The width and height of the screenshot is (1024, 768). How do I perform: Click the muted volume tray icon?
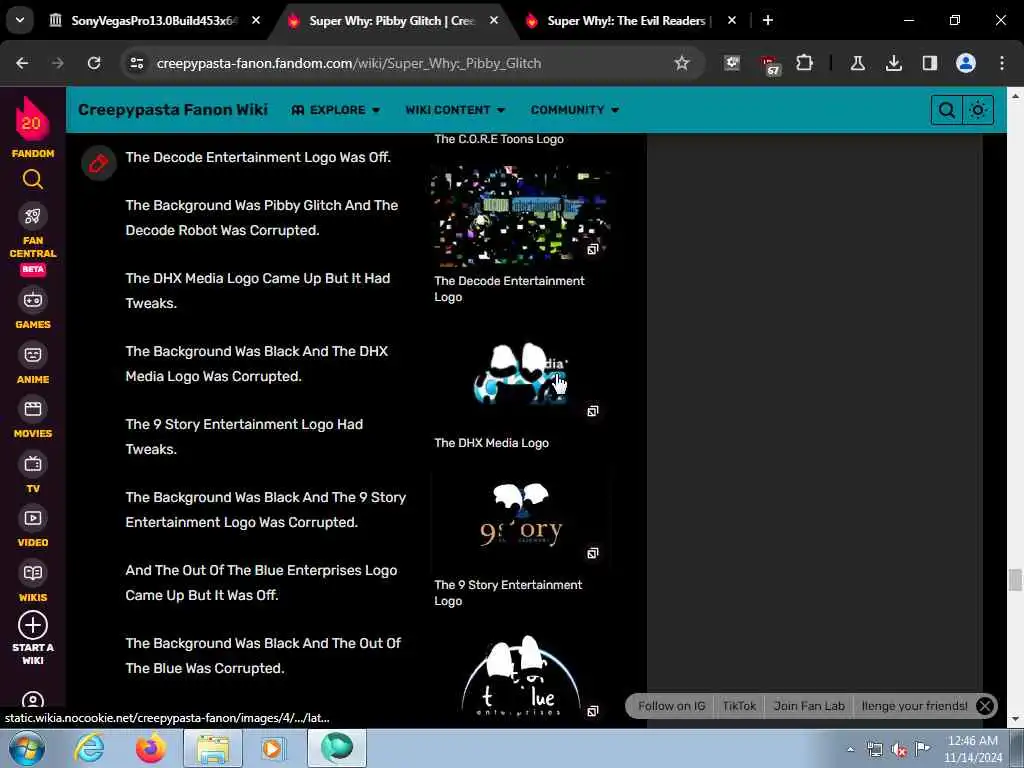(899, 749)
